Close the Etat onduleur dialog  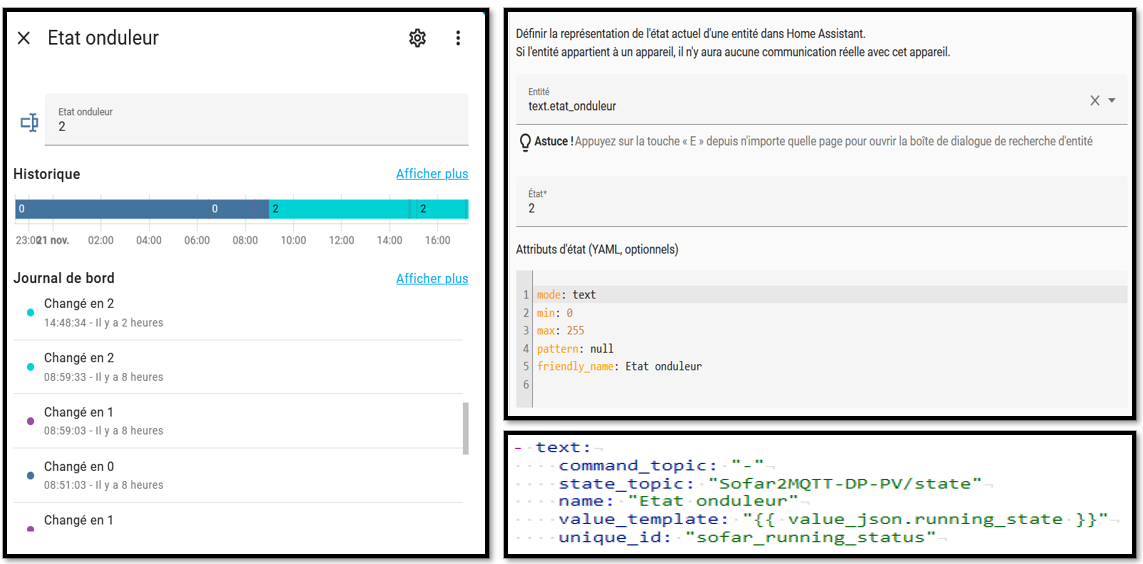click(x=24, y=38)
